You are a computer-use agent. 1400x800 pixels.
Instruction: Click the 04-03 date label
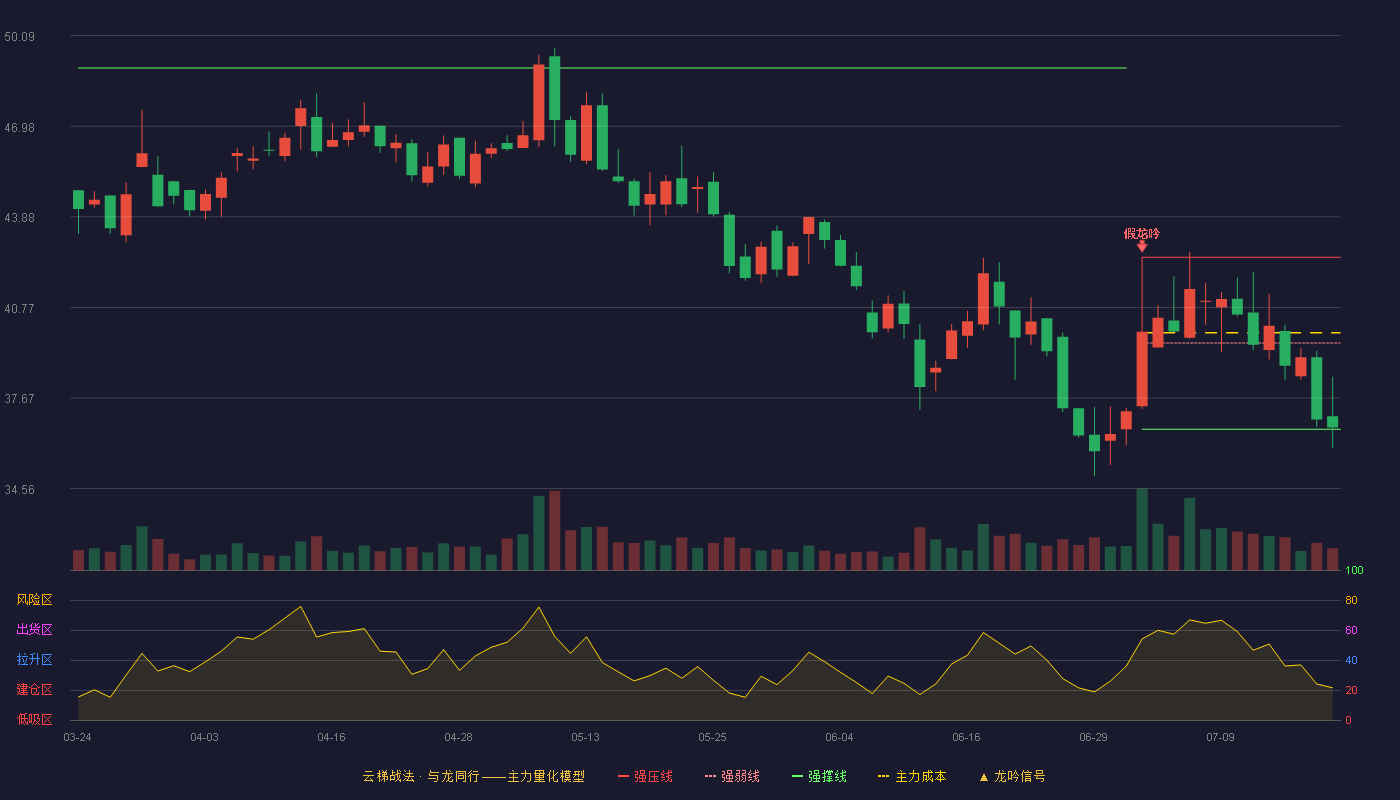[204, 737]
